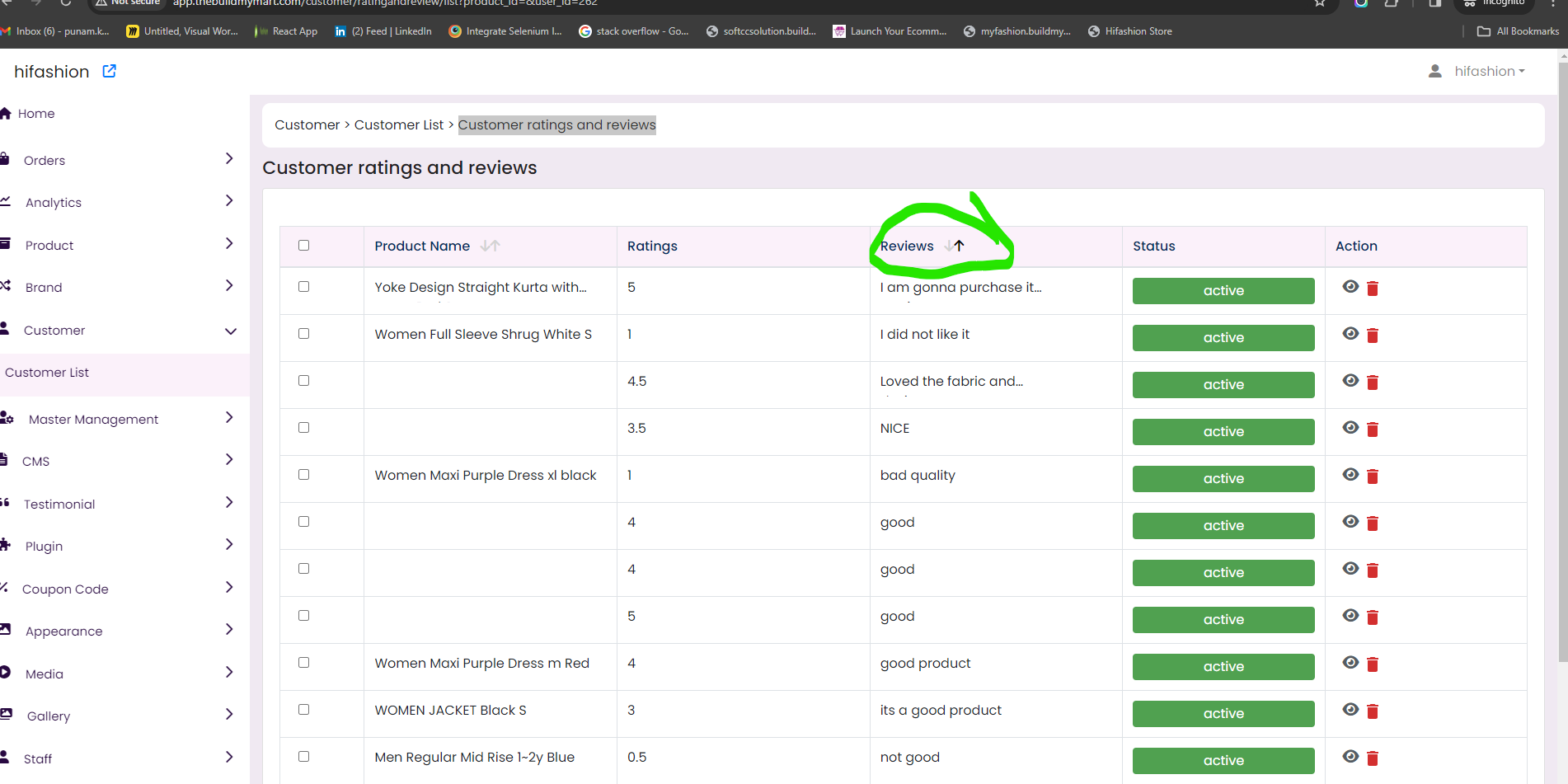Open the external site link icon beside hifashion
Screen dimensions: 1568x784
click(109, 71)
